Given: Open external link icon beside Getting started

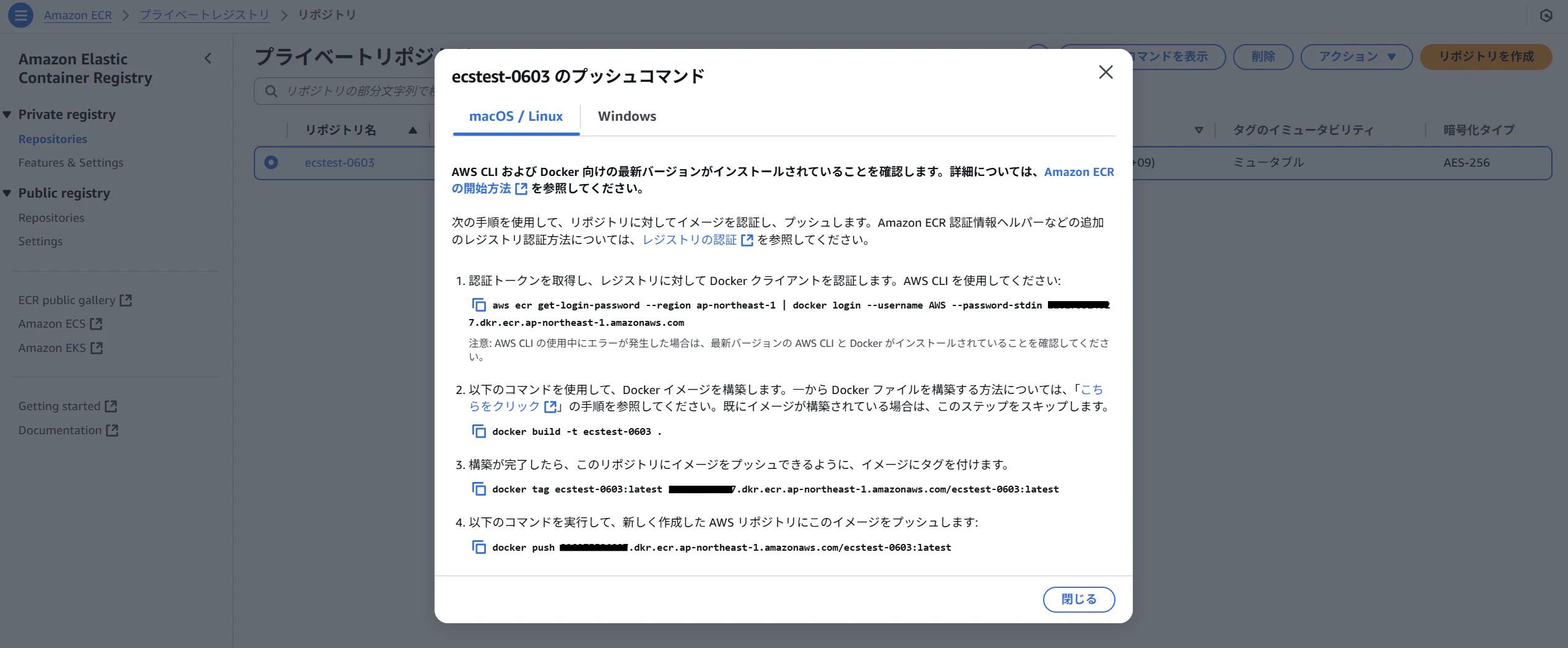Looking at the screenshot, I should click(x=111, y=406).
